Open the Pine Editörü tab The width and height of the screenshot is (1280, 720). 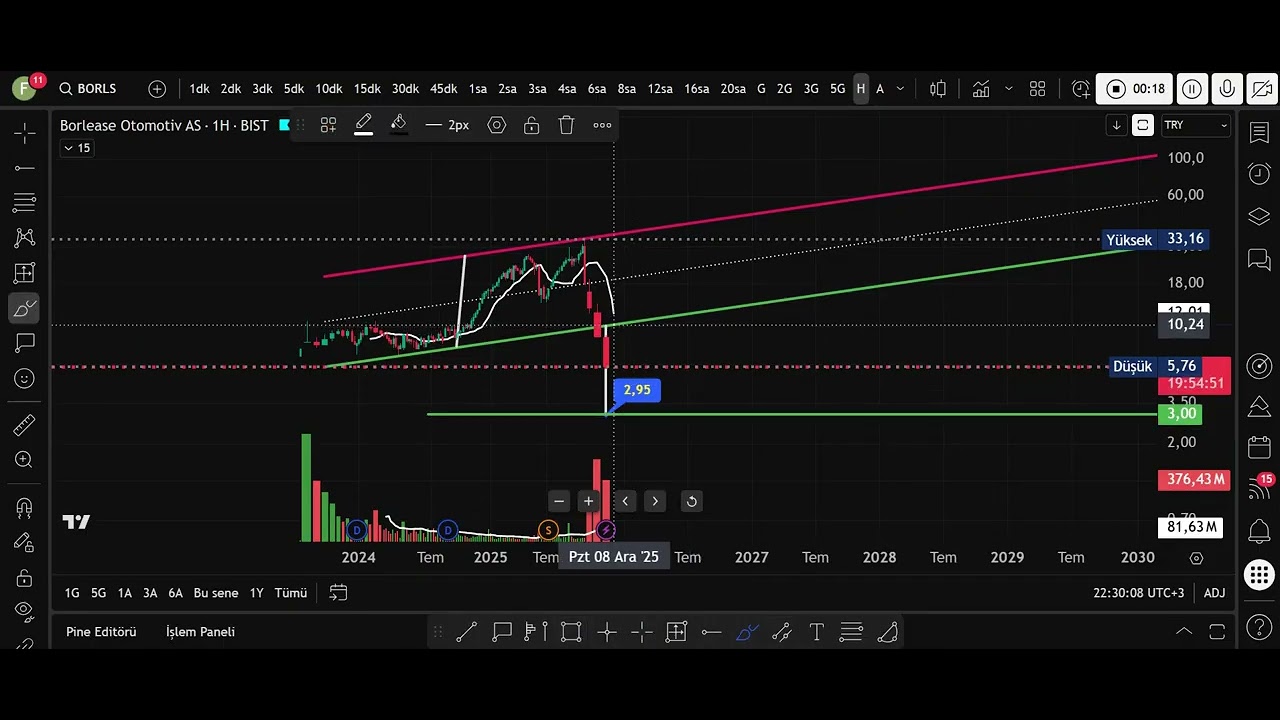(x=101, y=632)
